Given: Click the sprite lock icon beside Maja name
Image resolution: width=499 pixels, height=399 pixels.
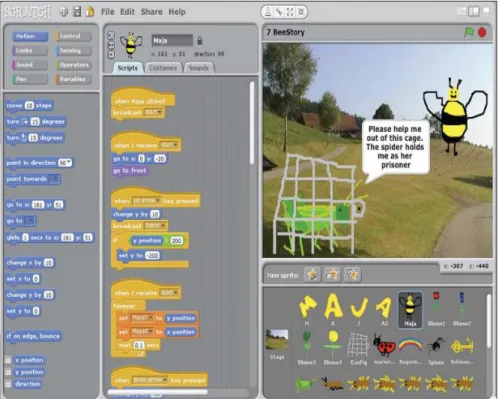Looking at the screenshot, I should 200,40.
